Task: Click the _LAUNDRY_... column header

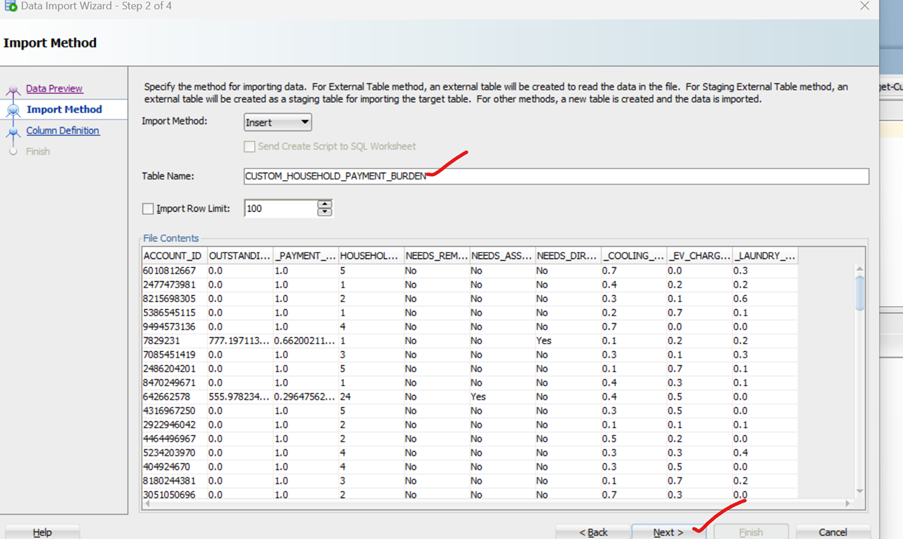Action: (x=765, y=256)
